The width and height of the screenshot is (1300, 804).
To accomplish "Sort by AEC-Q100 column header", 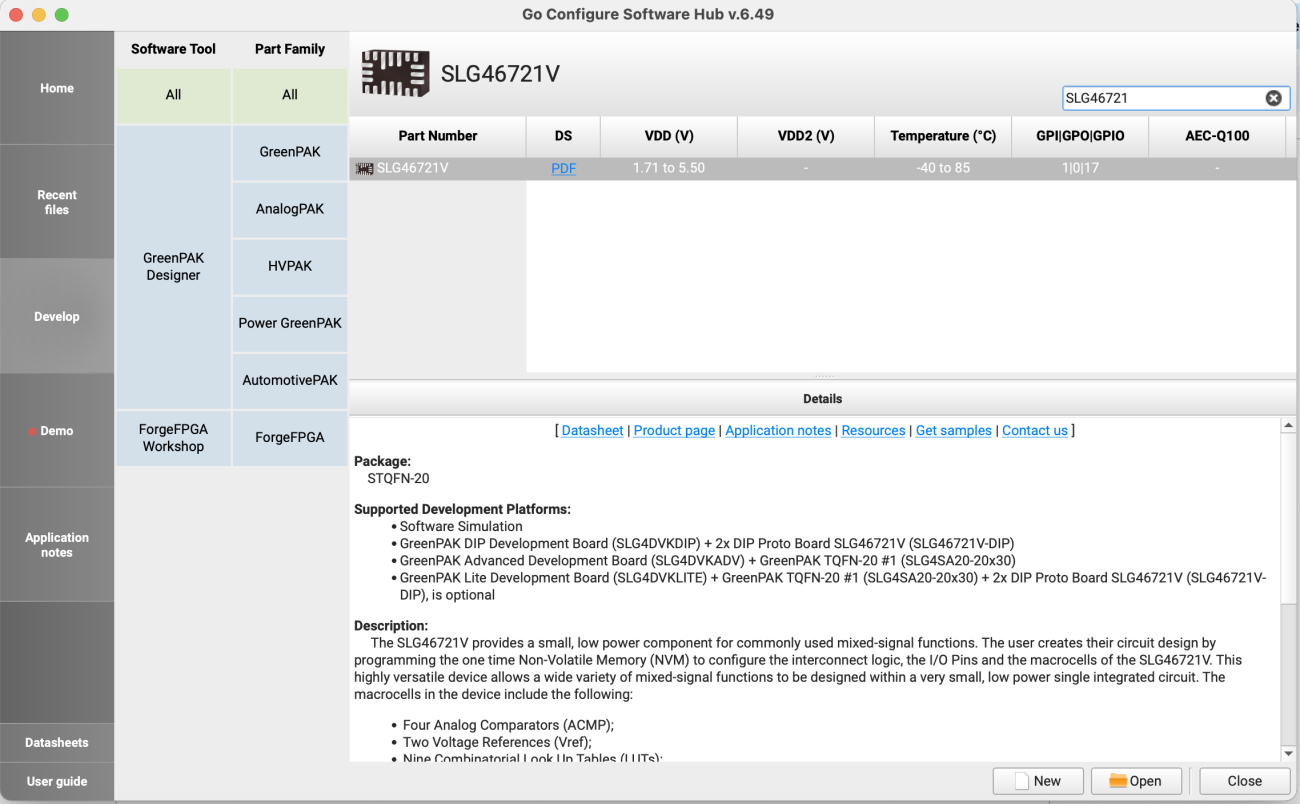I will coord(1217,136).
